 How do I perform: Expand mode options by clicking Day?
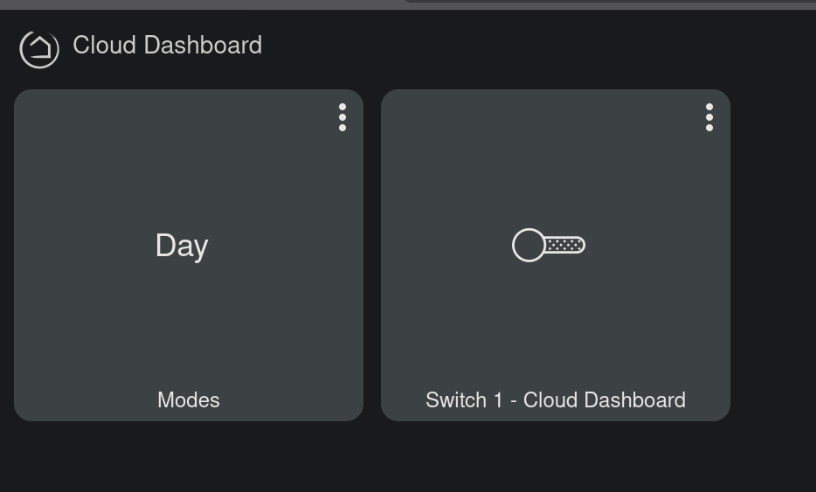(x=181, y=245)
